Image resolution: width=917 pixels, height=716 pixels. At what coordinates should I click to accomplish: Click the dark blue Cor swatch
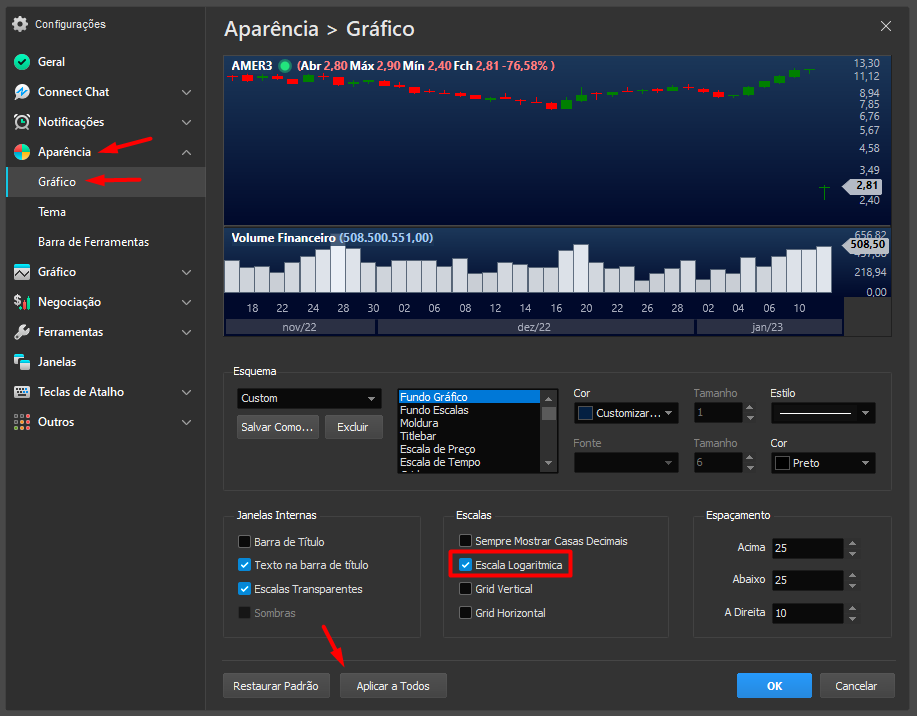point(586,412)
